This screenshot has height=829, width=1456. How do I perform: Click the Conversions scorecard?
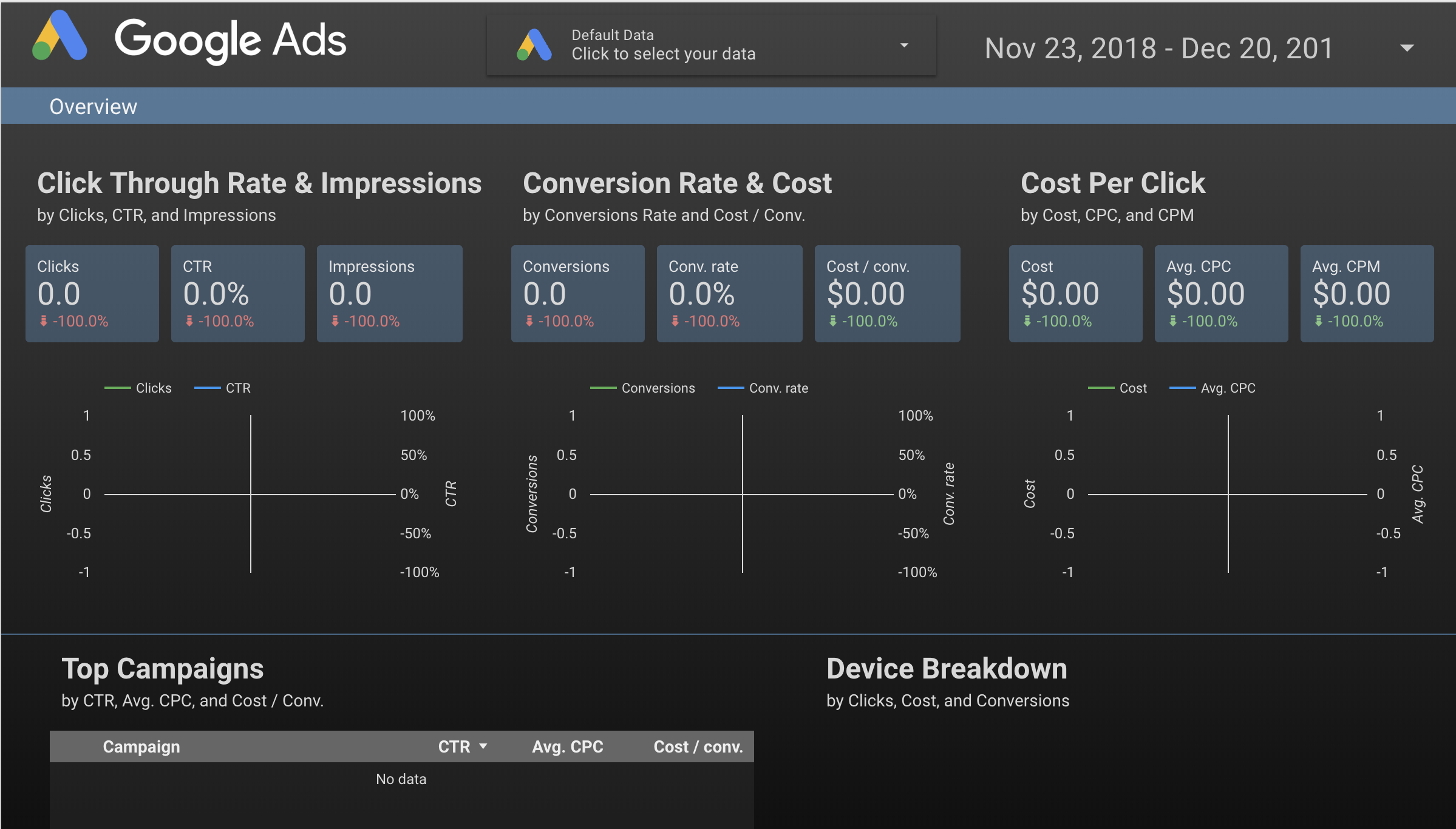click(578, 294)
